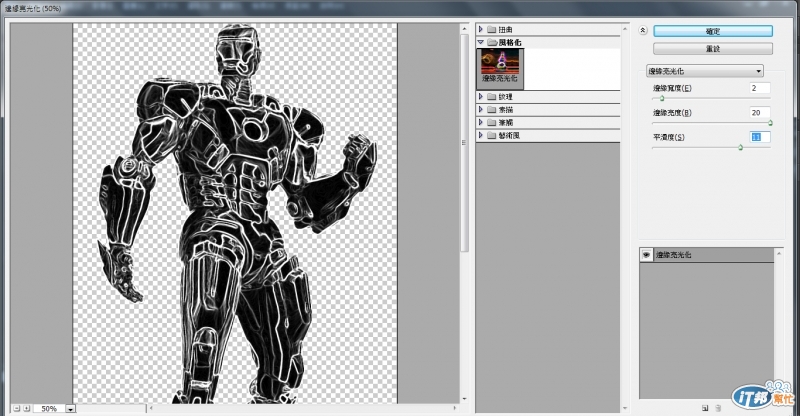Screen dimensions: 800x416
Task: Click the 邊緣亮度 value field
Action: click(760, 112)
